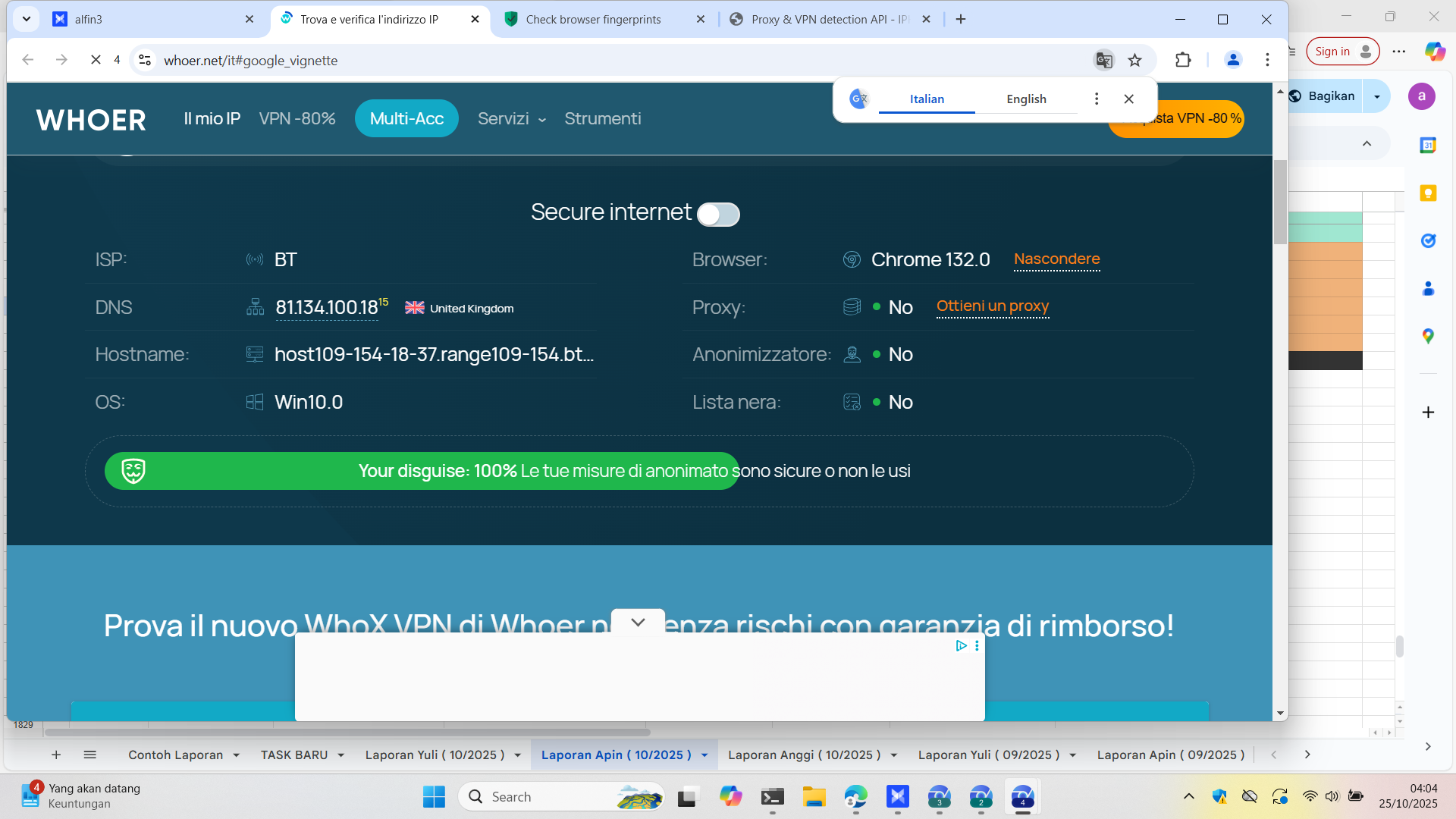Screen dimensions: 1456x819
Task: Toggle the Secure internet switch
Action: point(718,215)
